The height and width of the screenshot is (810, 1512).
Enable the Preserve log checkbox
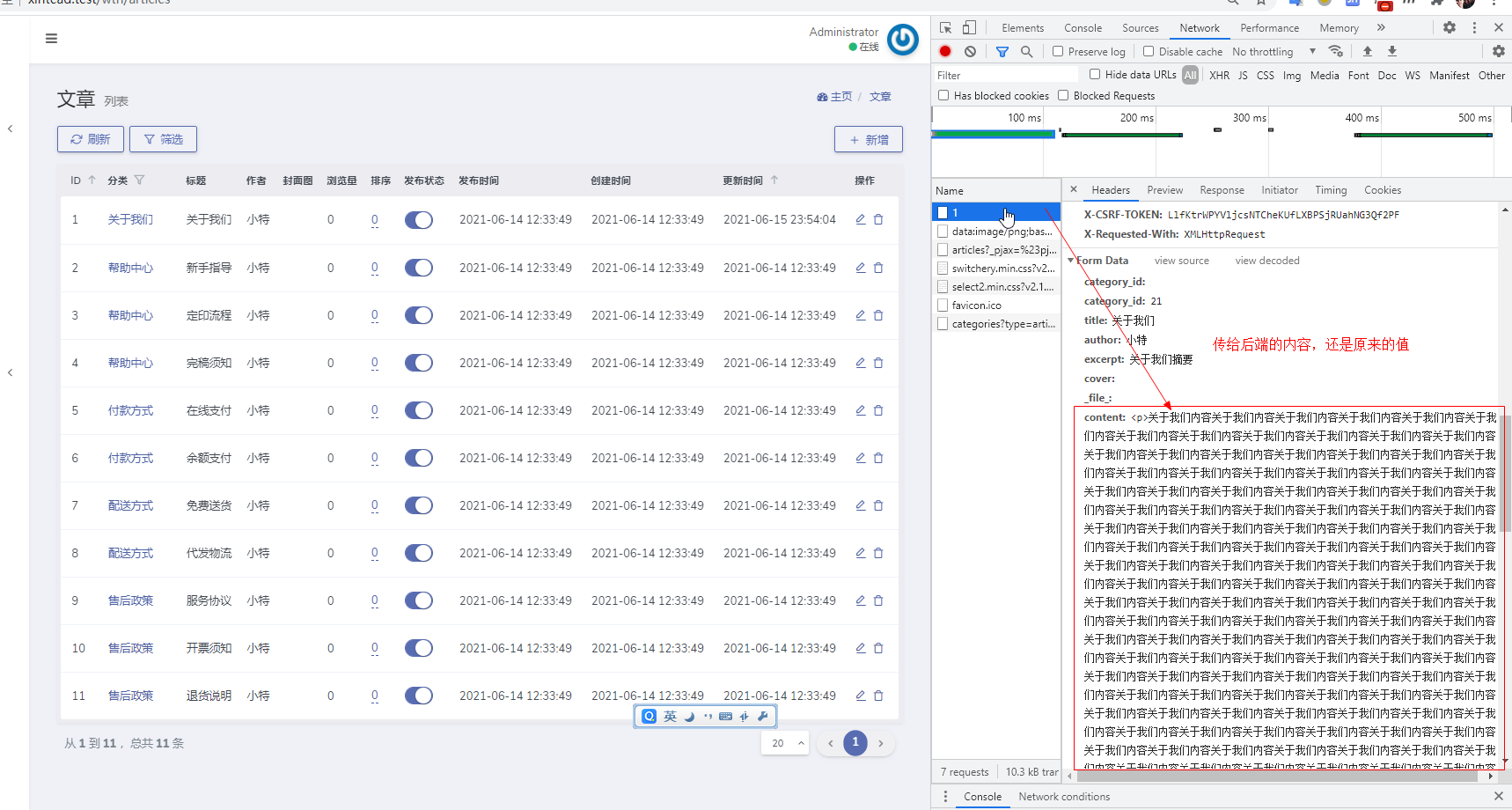pyautogui.click(x=1058, y=51)
